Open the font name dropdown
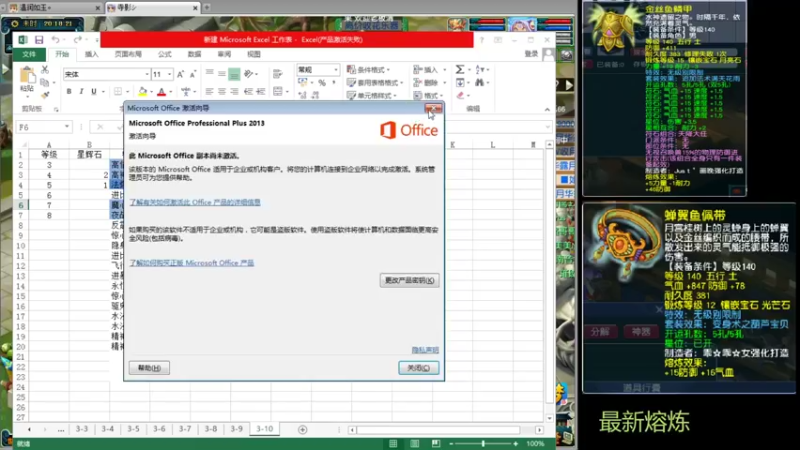Screen dimensions: 800x450 (147, 74)
